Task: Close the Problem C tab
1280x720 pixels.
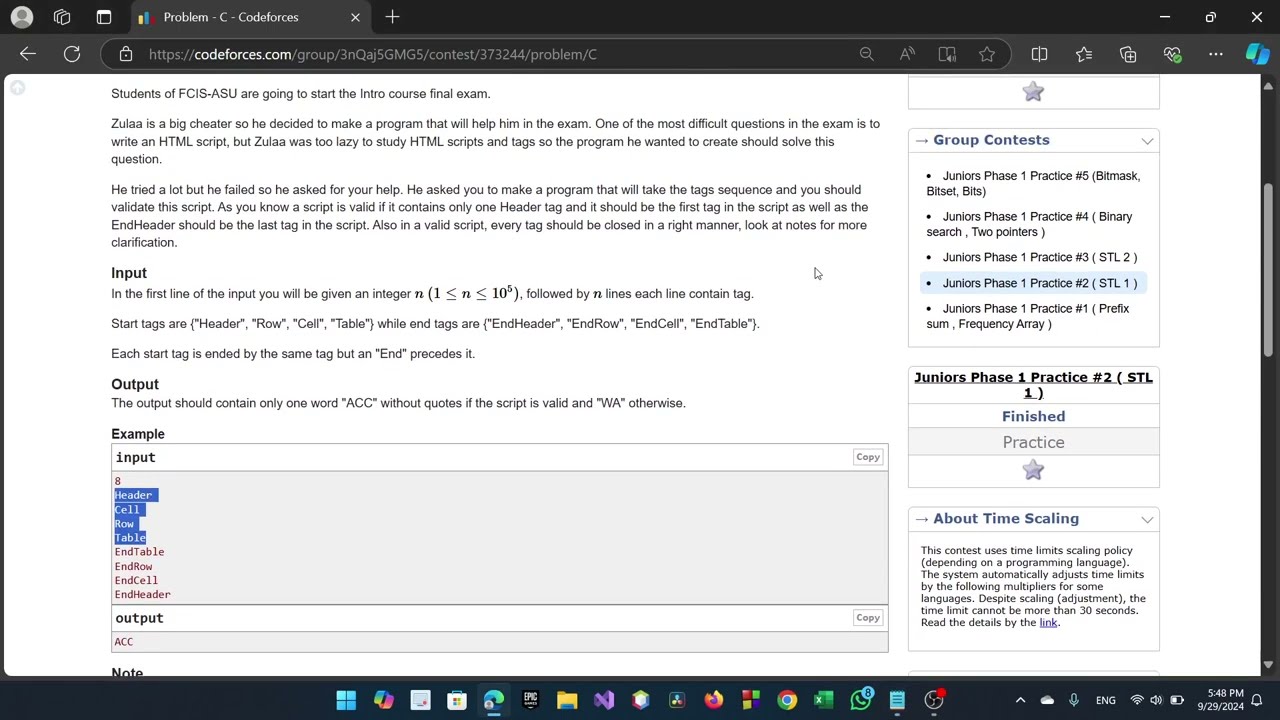Action: click(x=355, y=17)
